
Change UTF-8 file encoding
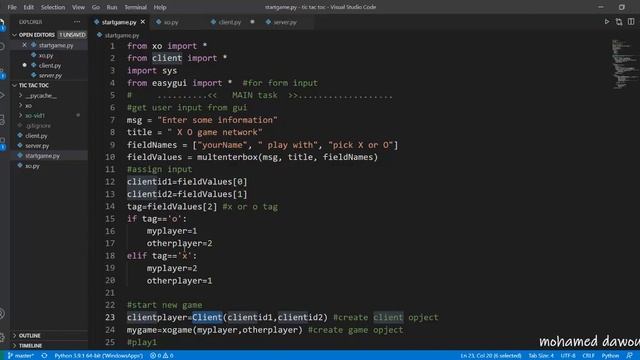(568, 356)
